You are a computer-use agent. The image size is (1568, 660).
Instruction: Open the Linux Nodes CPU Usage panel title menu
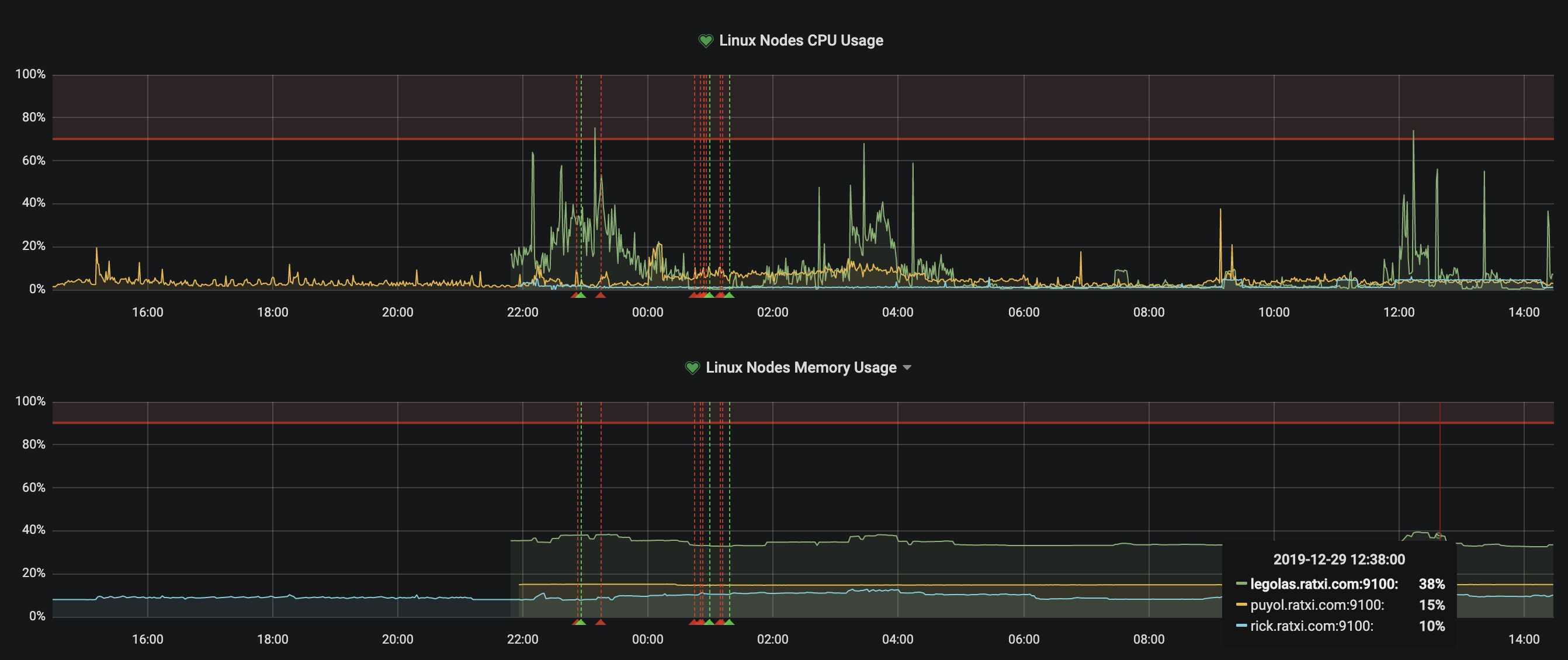point(800,41)
